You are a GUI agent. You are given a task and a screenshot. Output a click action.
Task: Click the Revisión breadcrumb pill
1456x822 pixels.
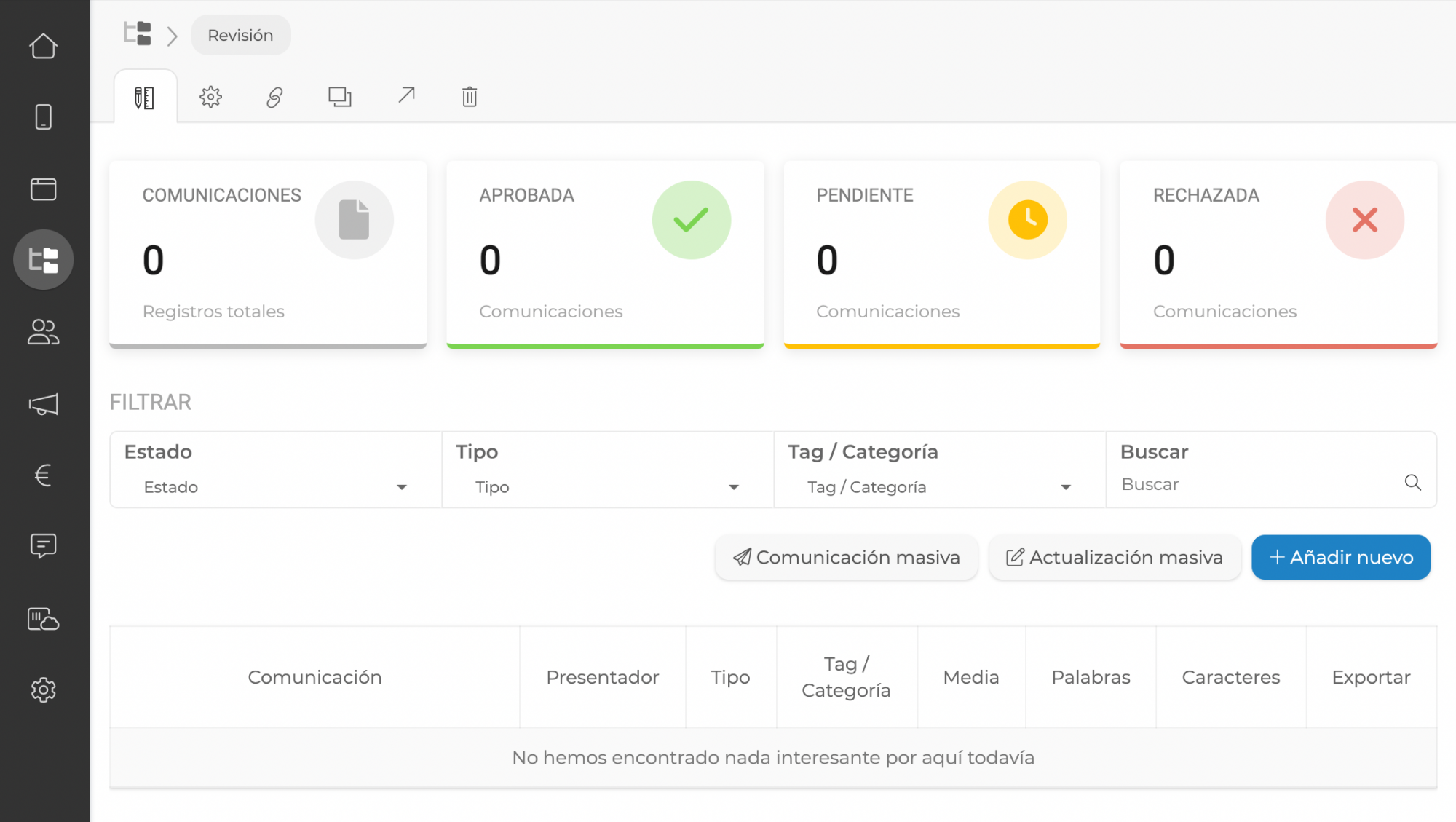pyautogui.click(x=241, y=35)
